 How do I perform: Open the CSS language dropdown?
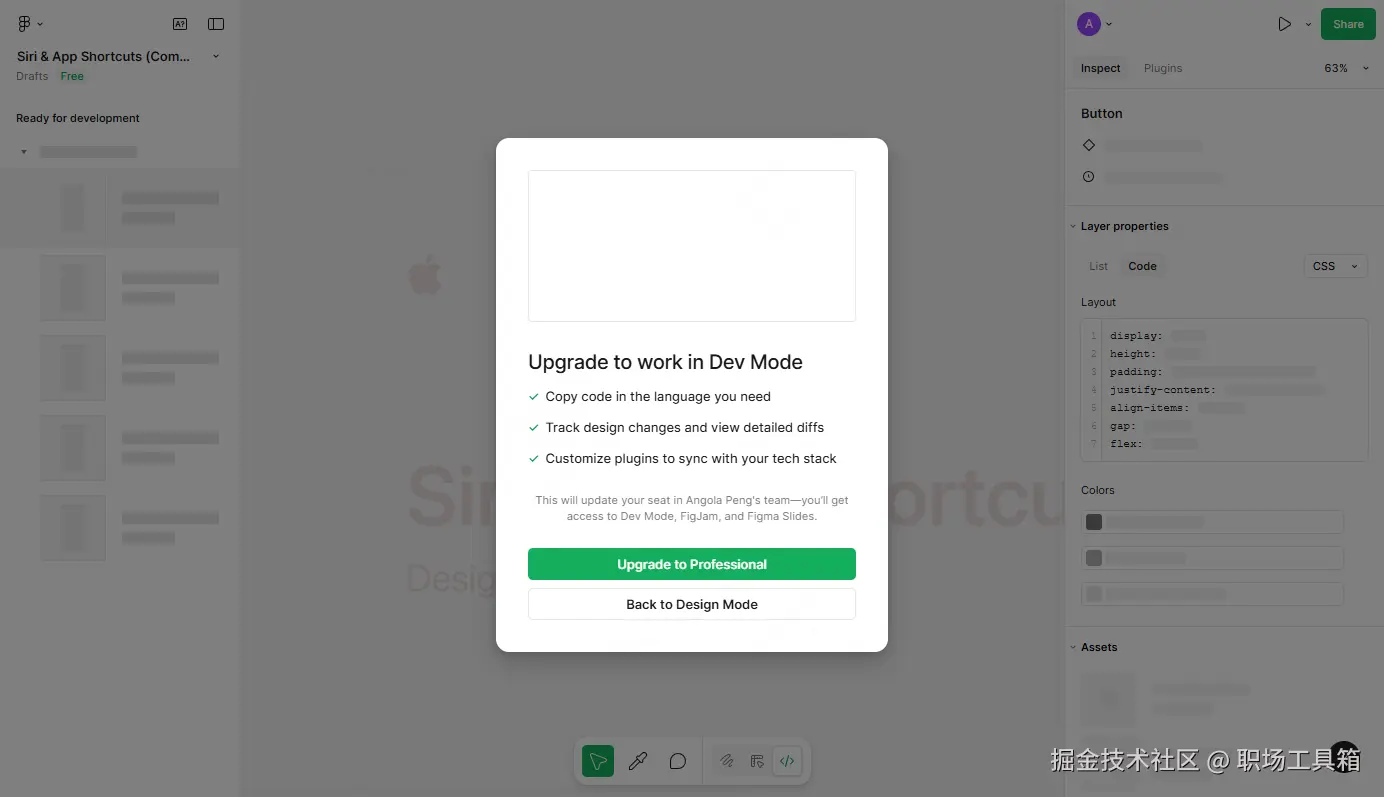[1336, 266]
